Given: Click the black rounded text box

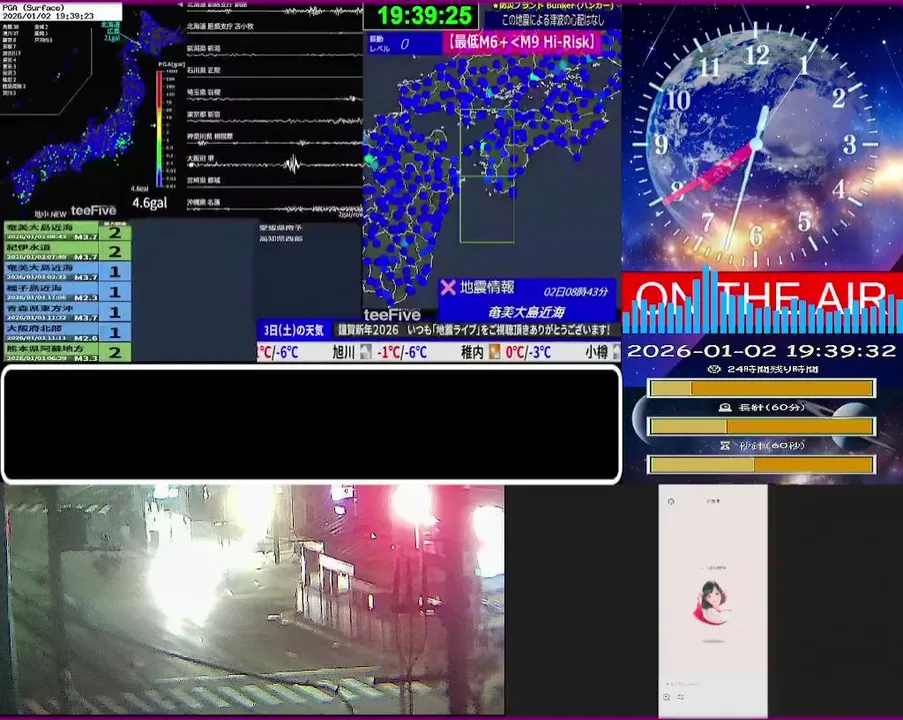Looking at the screenshot, I should [312, 424].
